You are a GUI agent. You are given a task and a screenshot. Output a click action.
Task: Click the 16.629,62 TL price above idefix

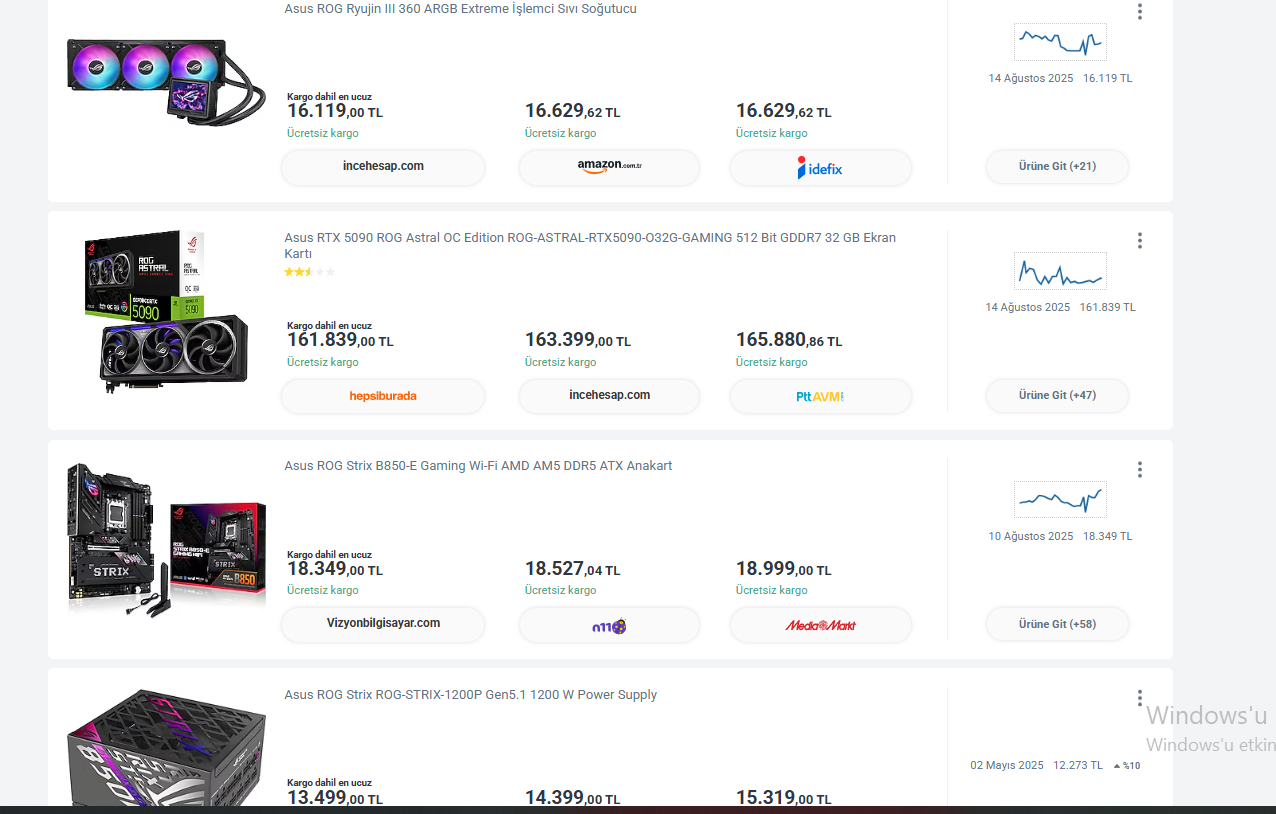click(x=783, y=111)
